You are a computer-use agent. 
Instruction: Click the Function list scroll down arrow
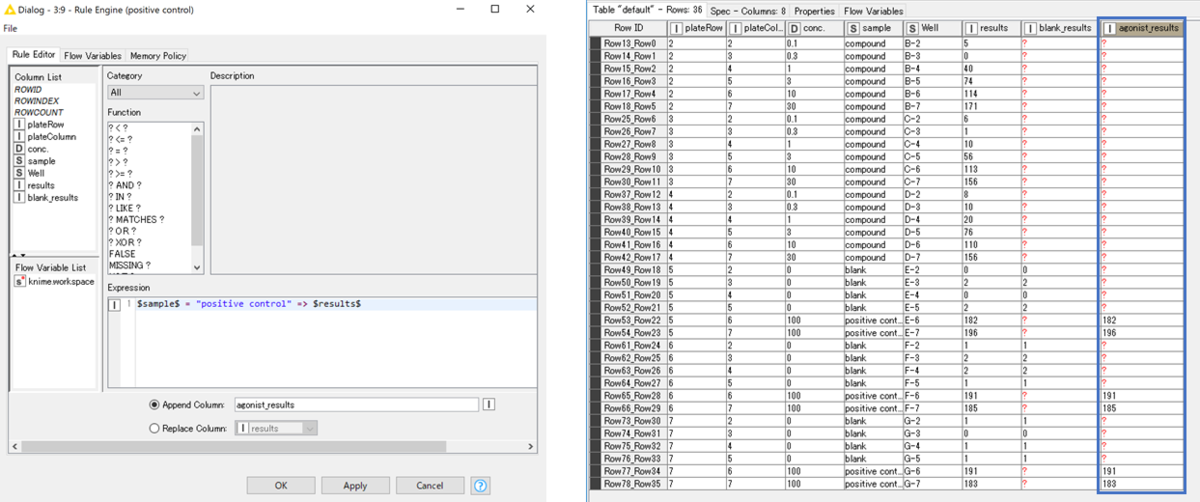click(x=197, y=267)
